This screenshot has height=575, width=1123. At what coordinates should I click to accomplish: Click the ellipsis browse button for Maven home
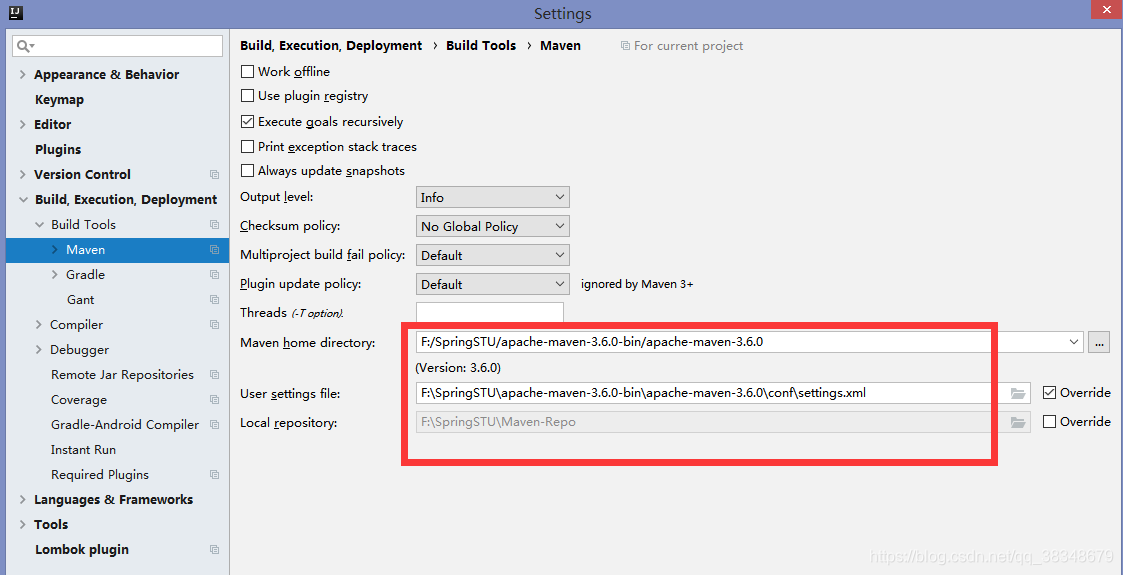tap(1099, 342)
